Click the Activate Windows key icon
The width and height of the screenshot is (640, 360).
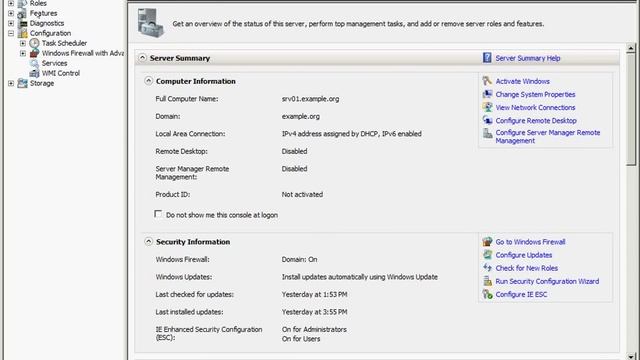(487, 81)
